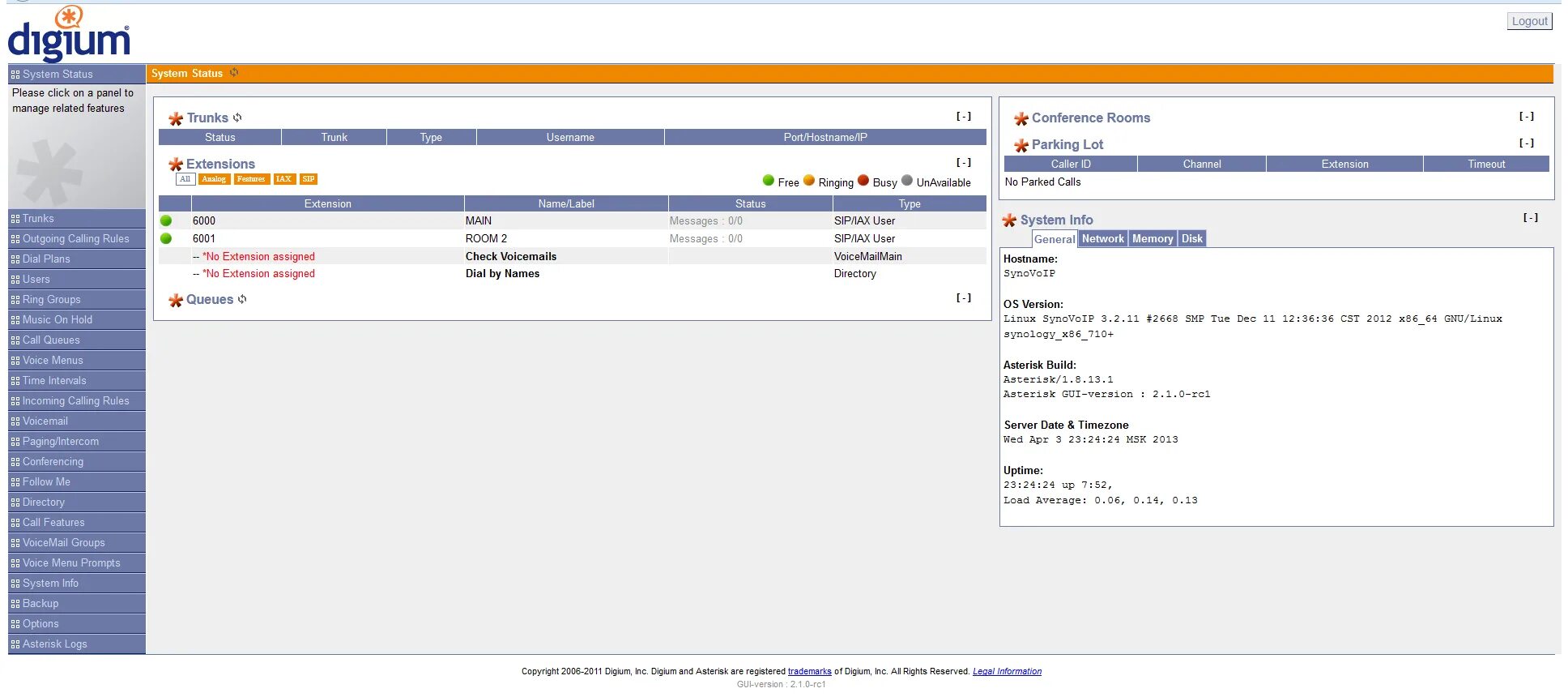Click the asterisk icon beside System Info panel title

coord(1009,220)
